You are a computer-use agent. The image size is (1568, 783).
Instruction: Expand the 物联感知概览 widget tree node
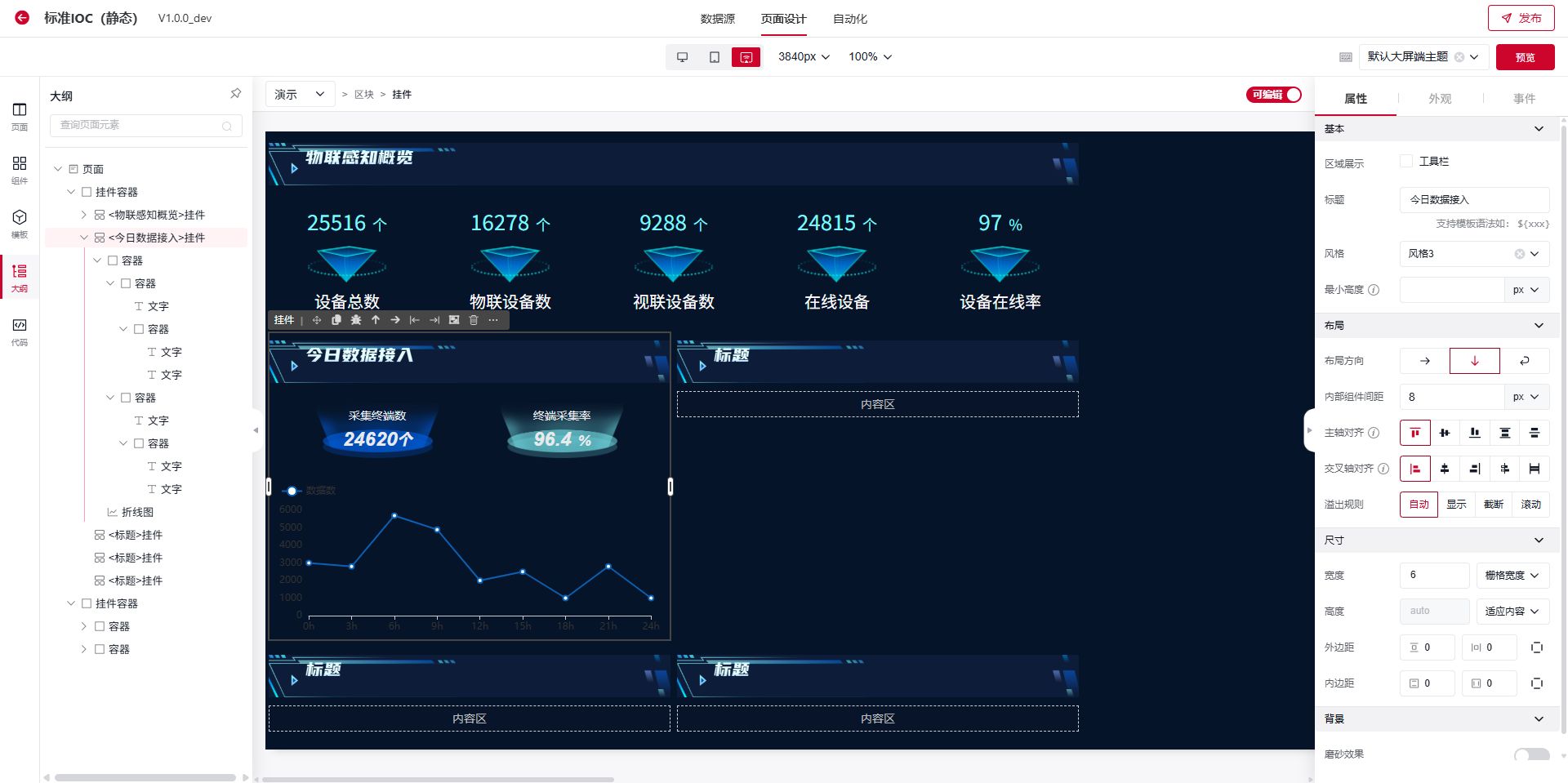point(83,215)
